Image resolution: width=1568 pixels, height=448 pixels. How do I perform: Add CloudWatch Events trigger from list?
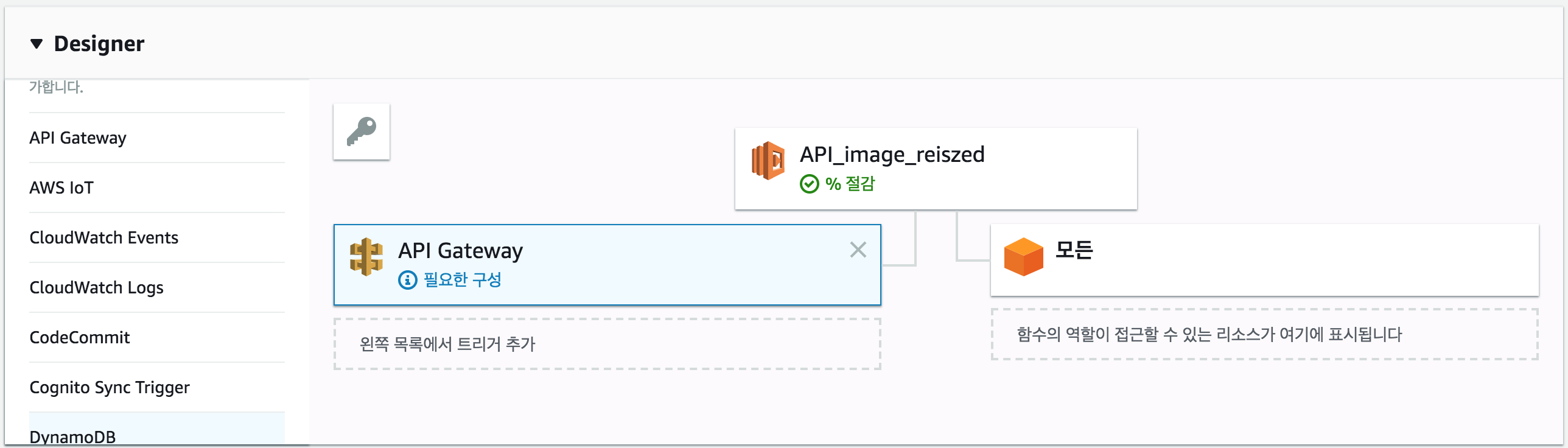[157, 237]
